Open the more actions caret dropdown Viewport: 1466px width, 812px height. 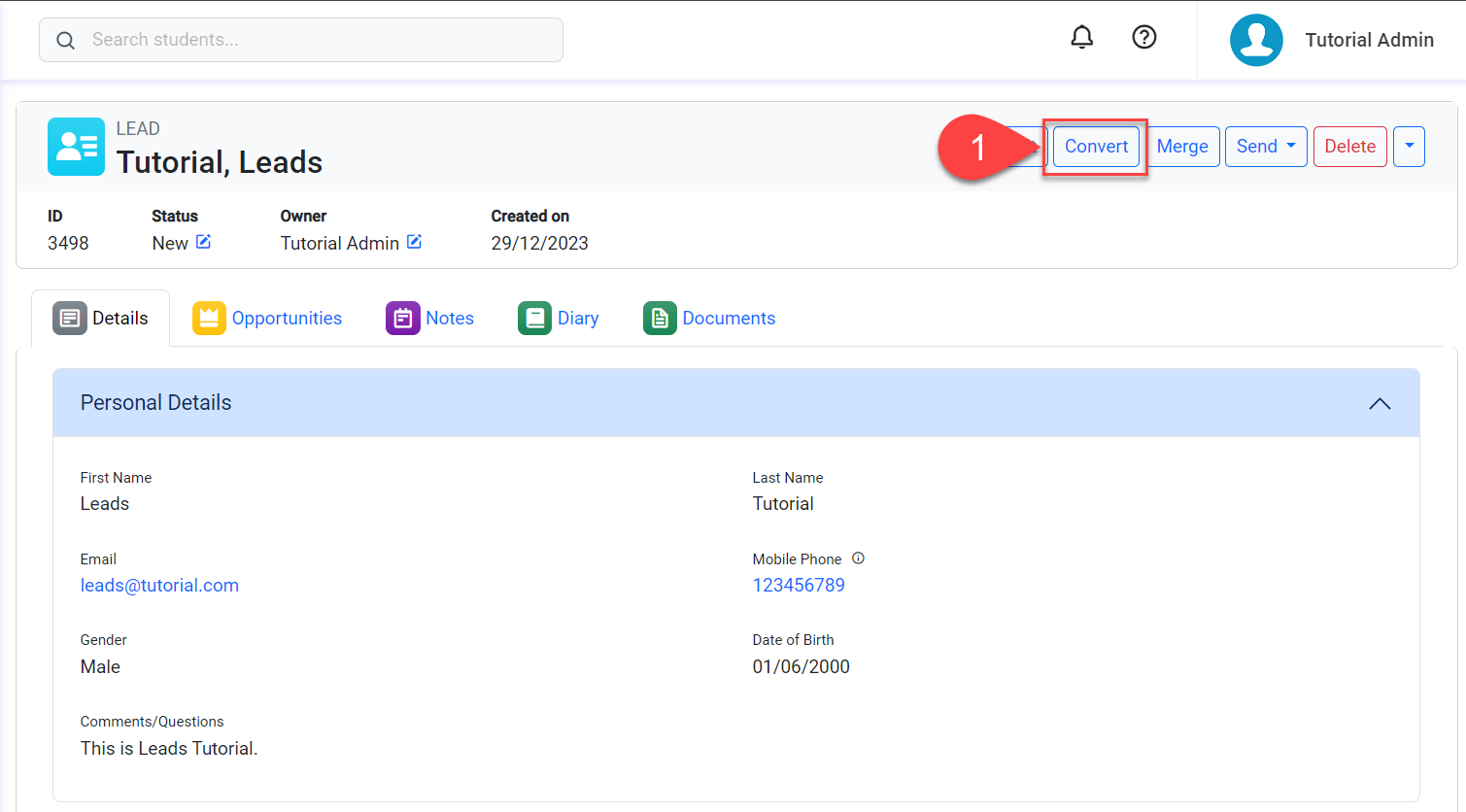1409,147
